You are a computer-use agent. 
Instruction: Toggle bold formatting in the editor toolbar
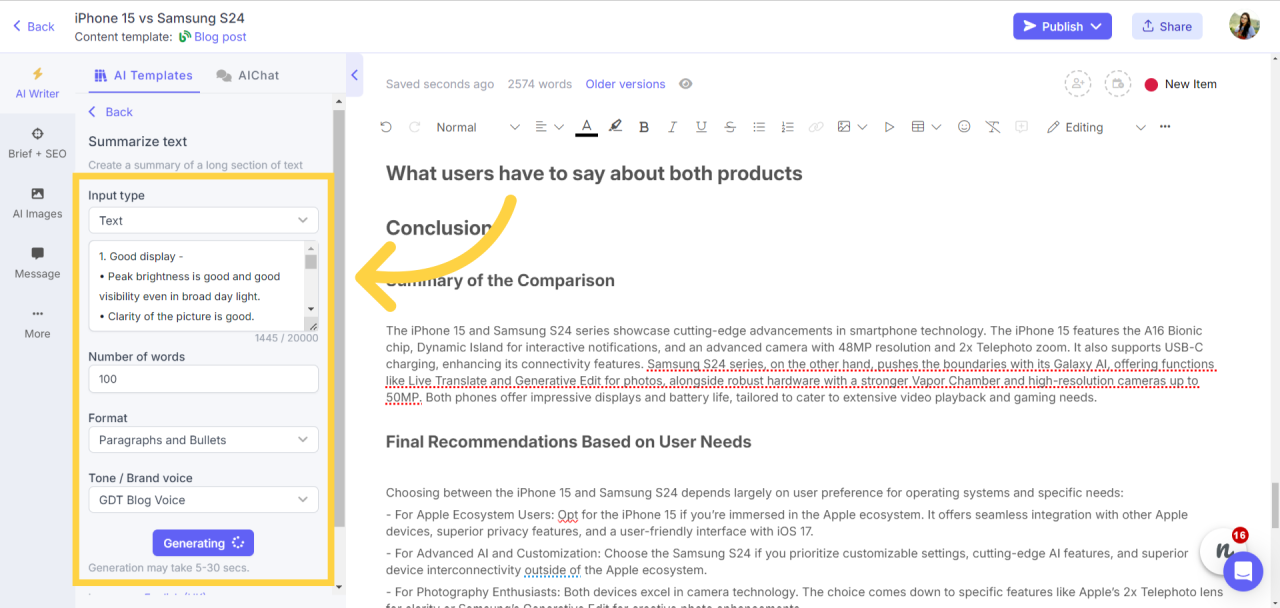pyautogui.click(x=644, y=127)
